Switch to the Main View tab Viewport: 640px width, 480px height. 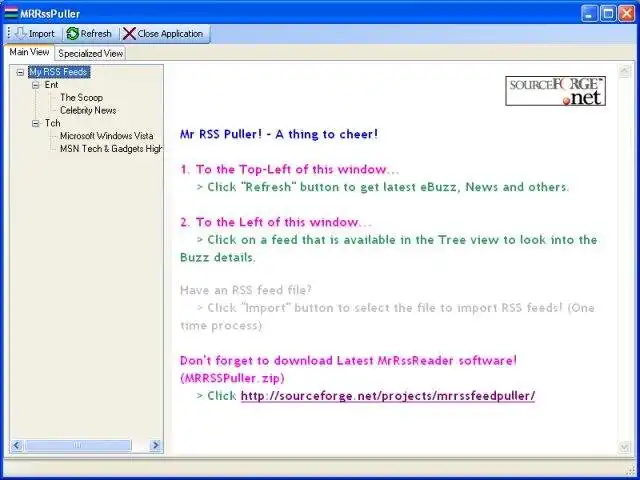pyautogui.click(x=29, y=52)
